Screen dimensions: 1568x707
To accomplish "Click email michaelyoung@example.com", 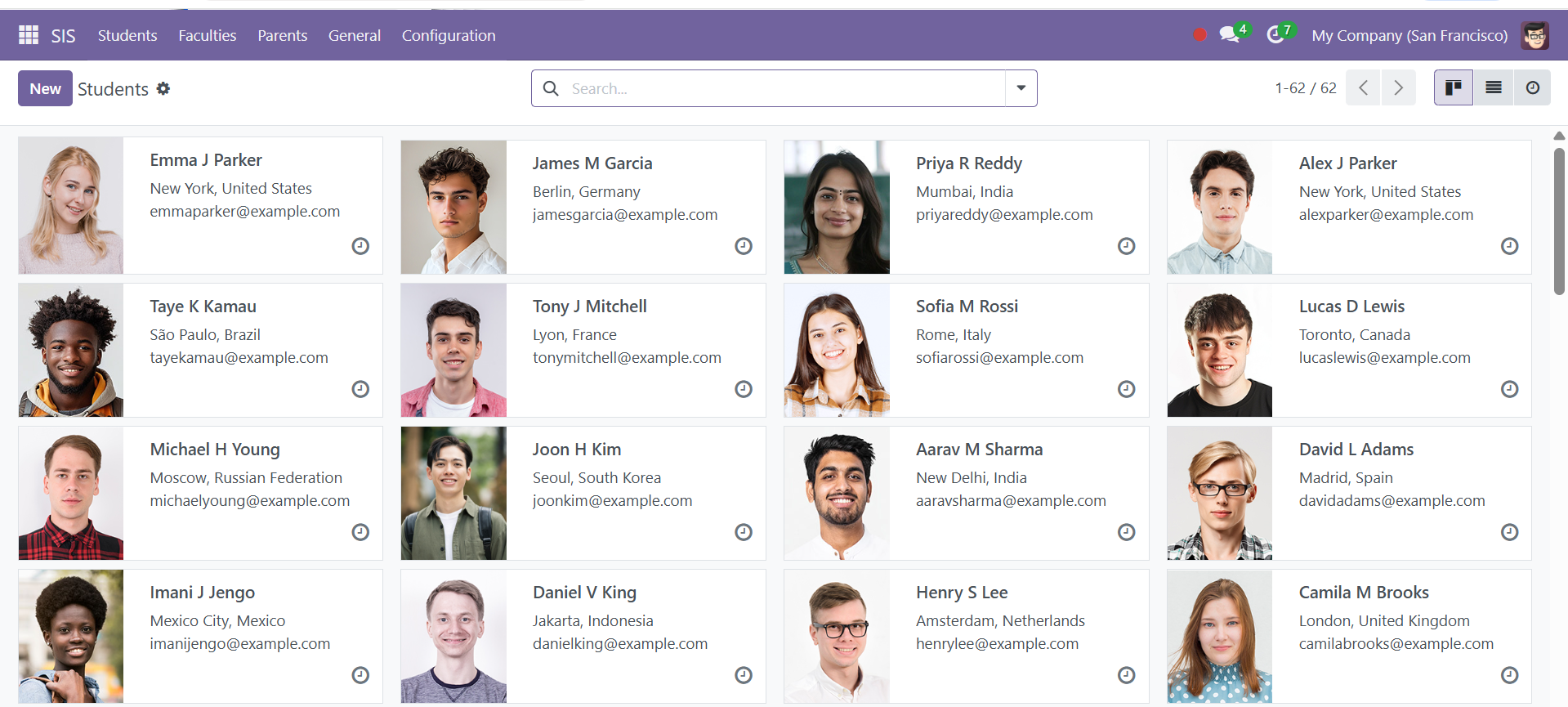I will (x=250, y=500).
